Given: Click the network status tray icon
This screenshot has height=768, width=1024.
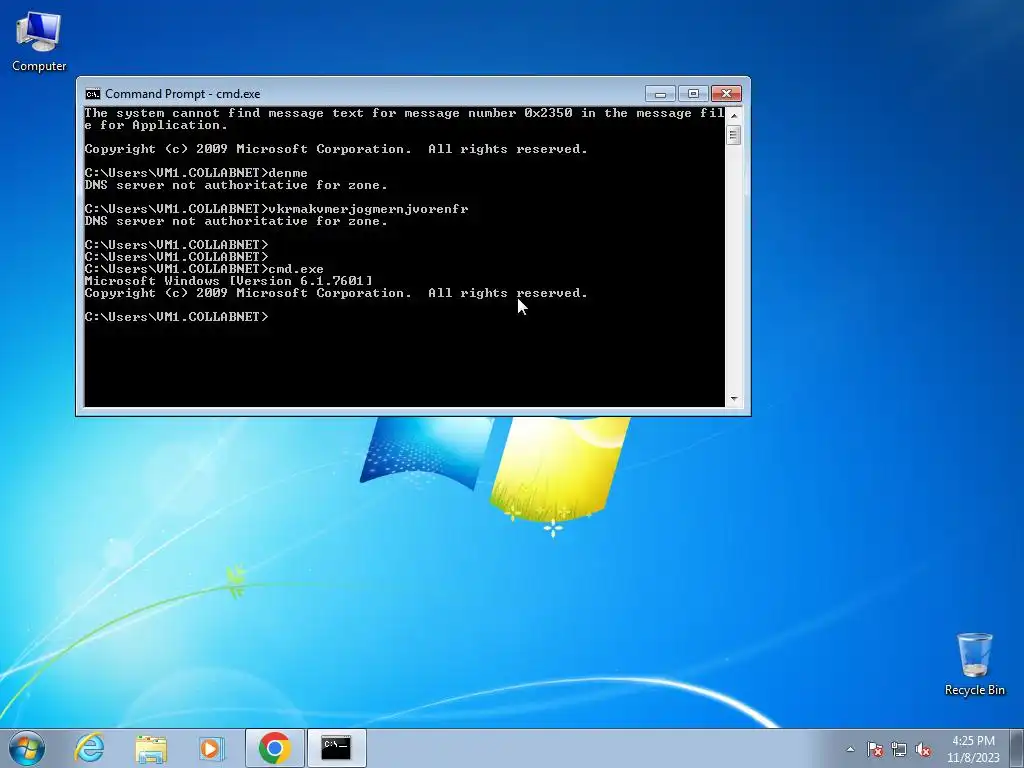Looking at the screenshot, I should point(899,749).
